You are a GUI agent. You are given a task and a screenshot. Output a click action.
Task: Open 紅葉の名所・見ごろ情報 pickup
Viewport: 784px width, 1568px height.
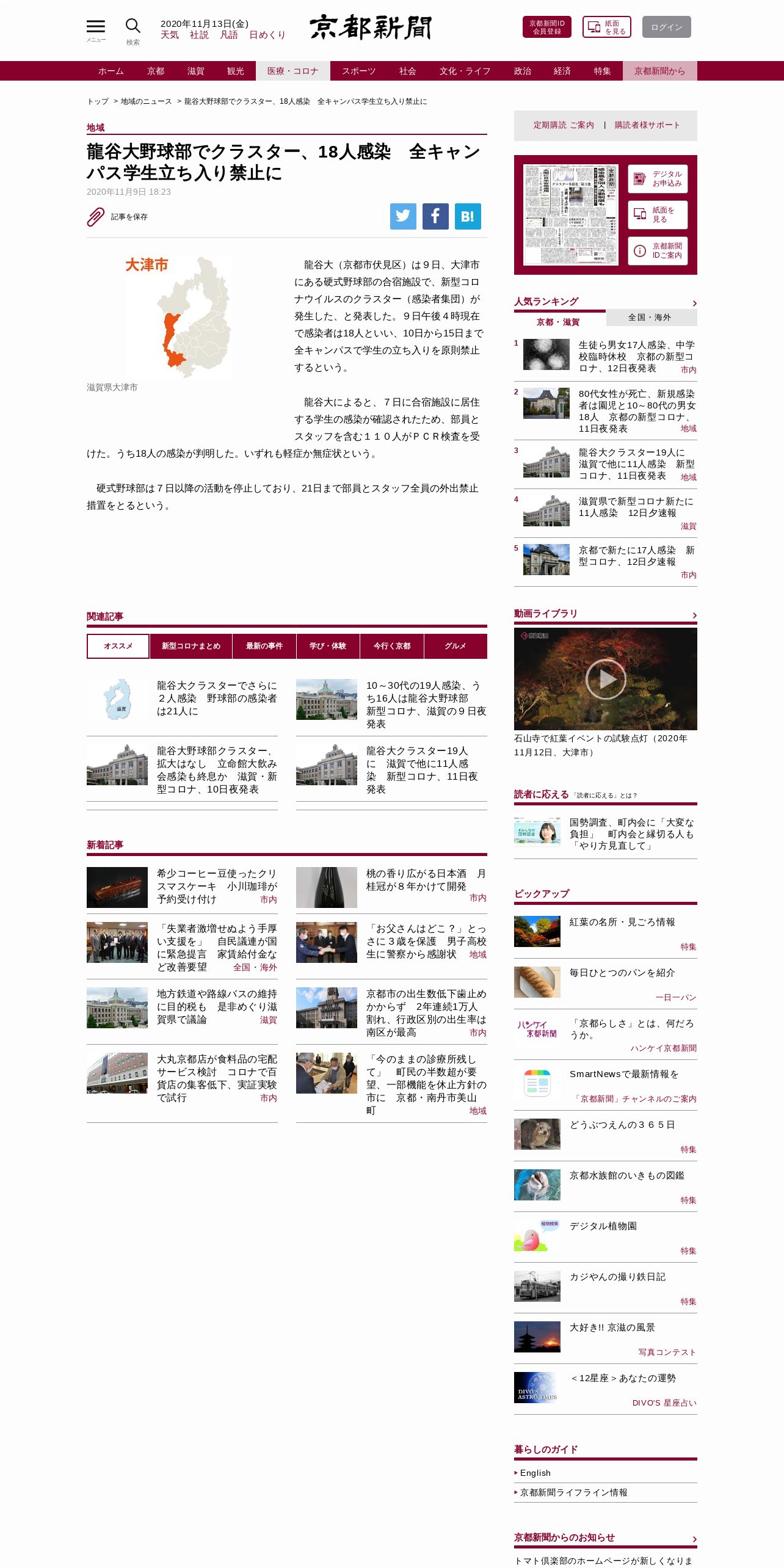pyautogui.click(x=622, y=922)
